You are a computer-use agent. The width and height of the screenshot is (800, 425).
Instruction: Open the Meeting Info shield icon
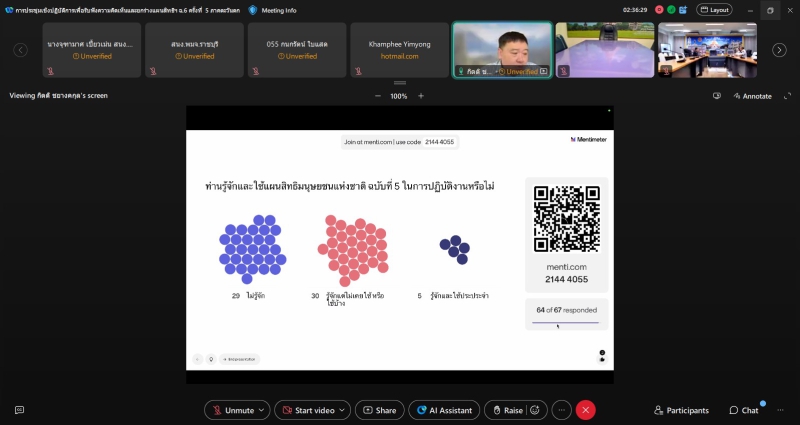pos(253,10)
